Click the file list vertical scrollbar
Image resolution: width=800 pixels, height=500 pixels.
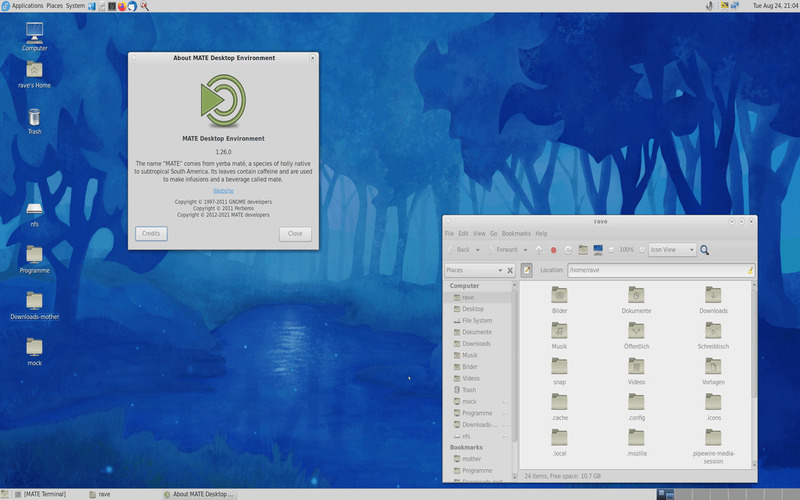tap(754, 374)
